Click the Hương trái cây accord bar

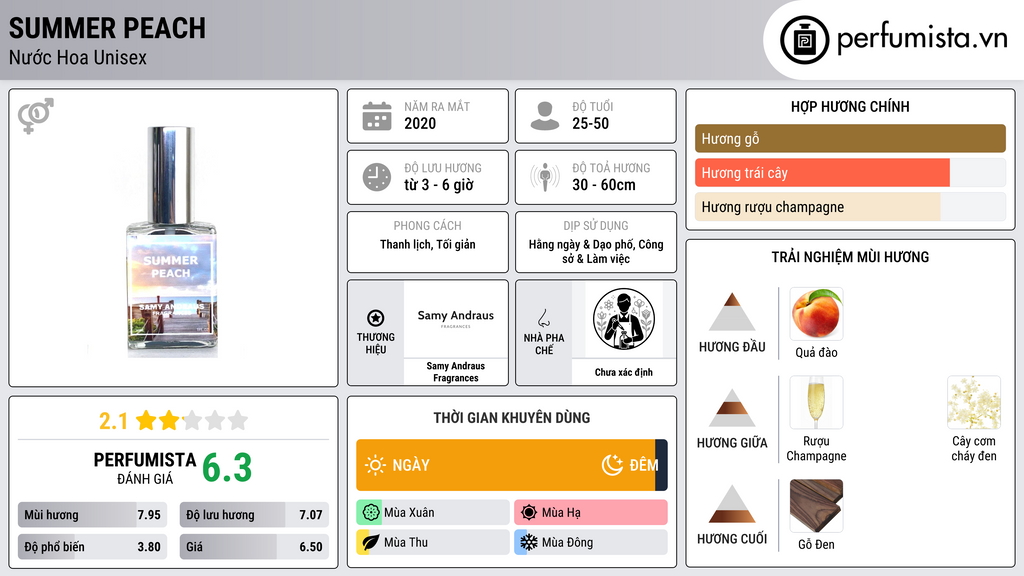(850, 173)
